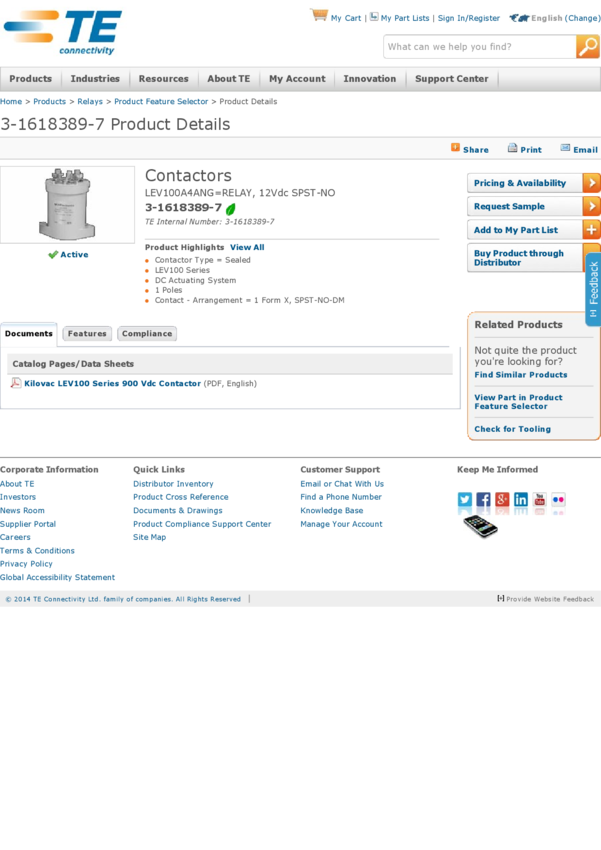This screenshot has height=850, width=601.
Task: Click the orange search magnifier button
Action: click(x=587, y=47)
